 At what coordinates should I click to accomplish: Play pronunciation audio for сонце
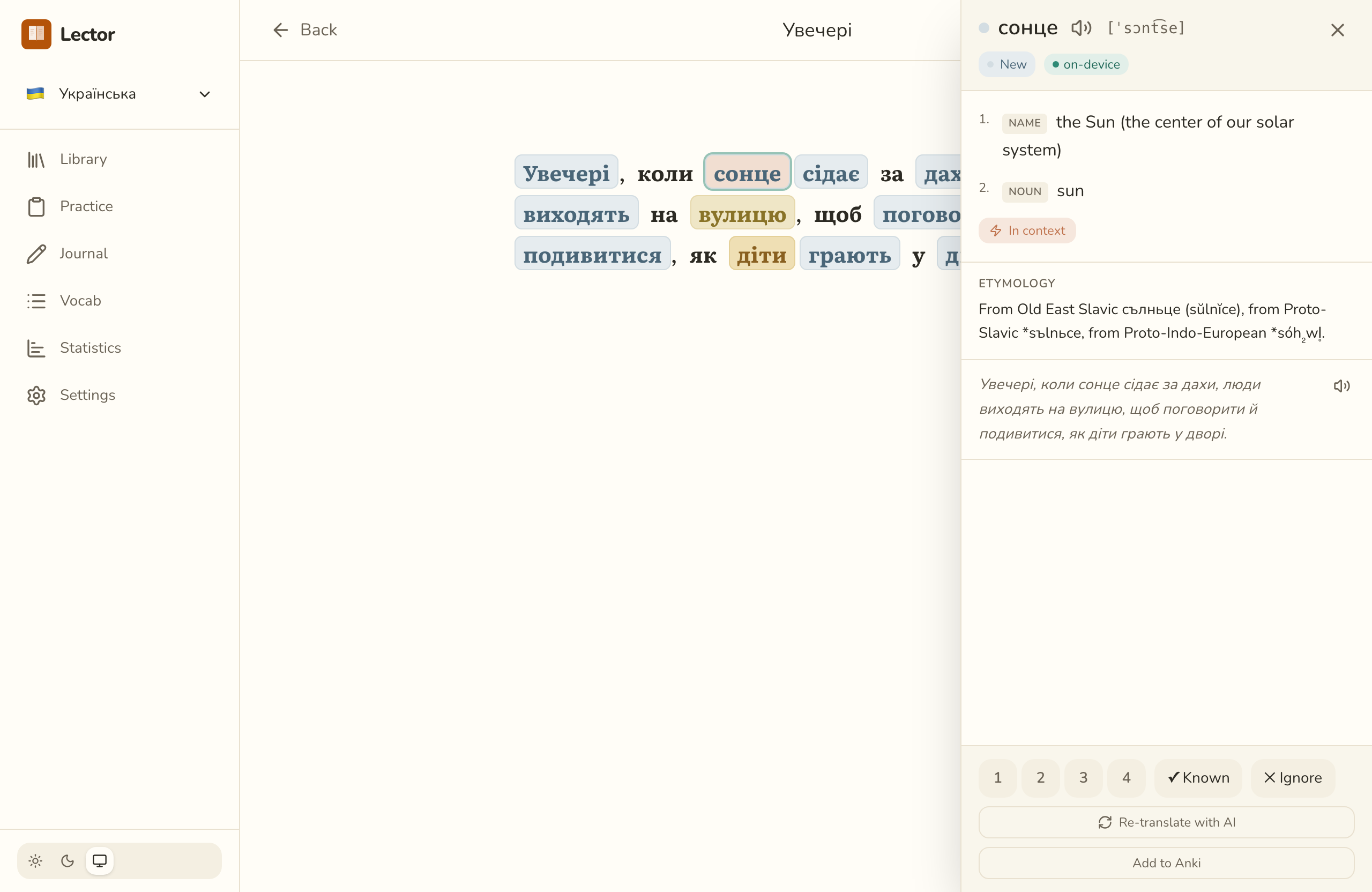tap(1081, 28)
